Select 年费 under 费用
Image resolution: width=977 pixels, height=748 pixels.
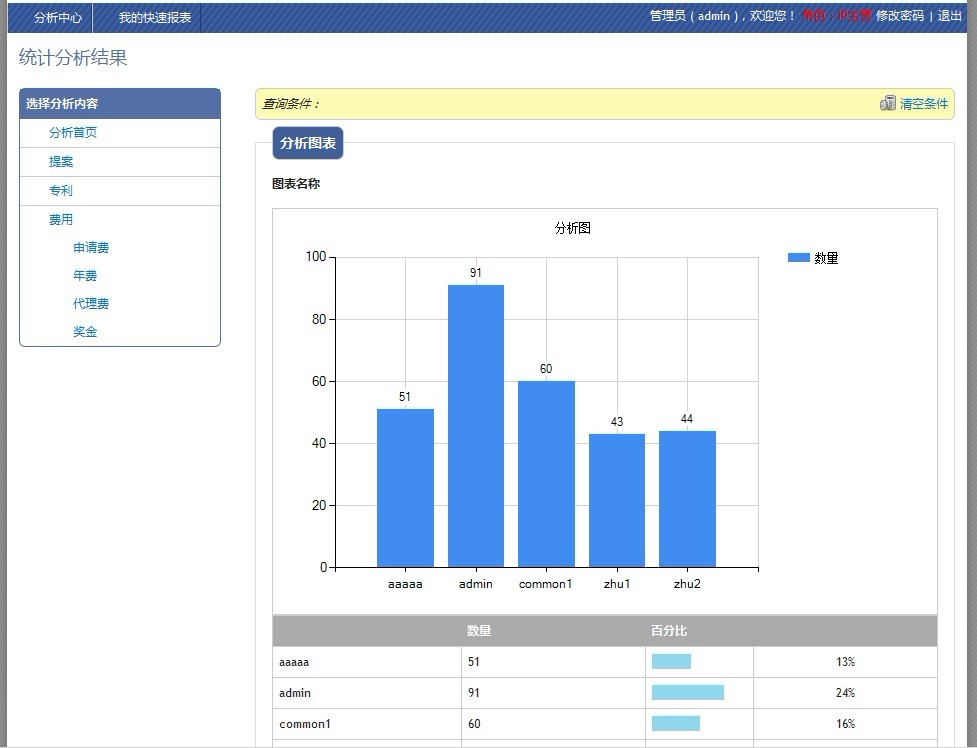[85, 276]
